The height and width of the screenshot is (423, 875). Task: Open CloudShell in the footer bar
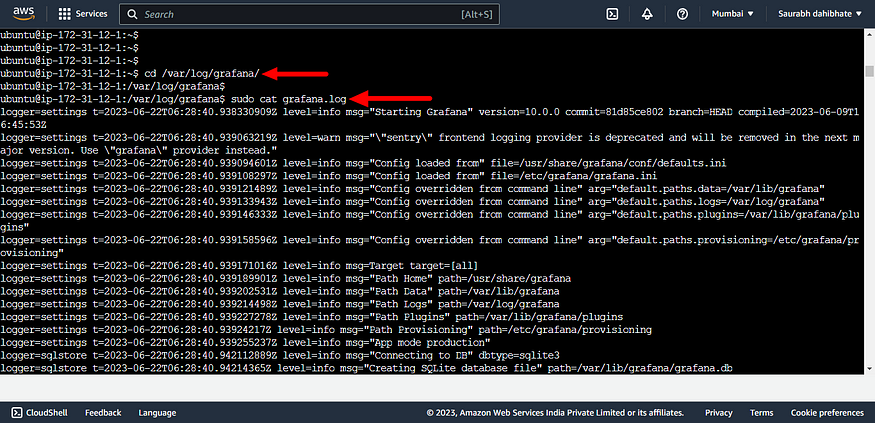click(x=40, y=413)
